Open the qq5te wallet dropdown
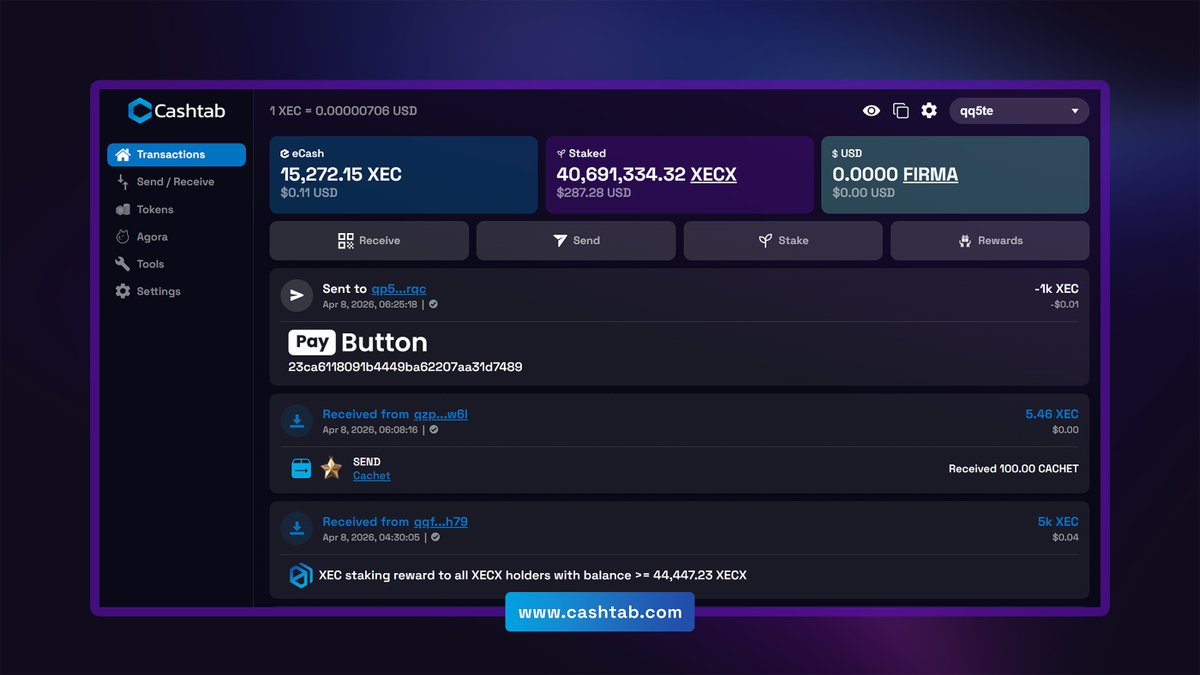Image resolution: width=1200 pixels, height=675 pixels. (1019, 111)
